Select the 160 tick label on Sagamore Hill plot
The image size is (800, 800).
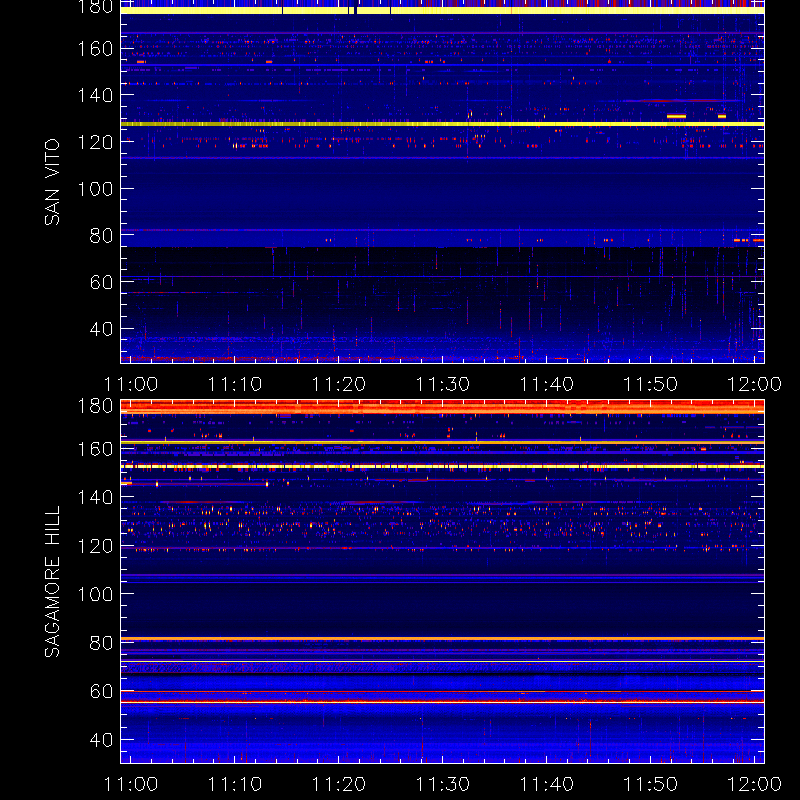(x=95, y=449)
